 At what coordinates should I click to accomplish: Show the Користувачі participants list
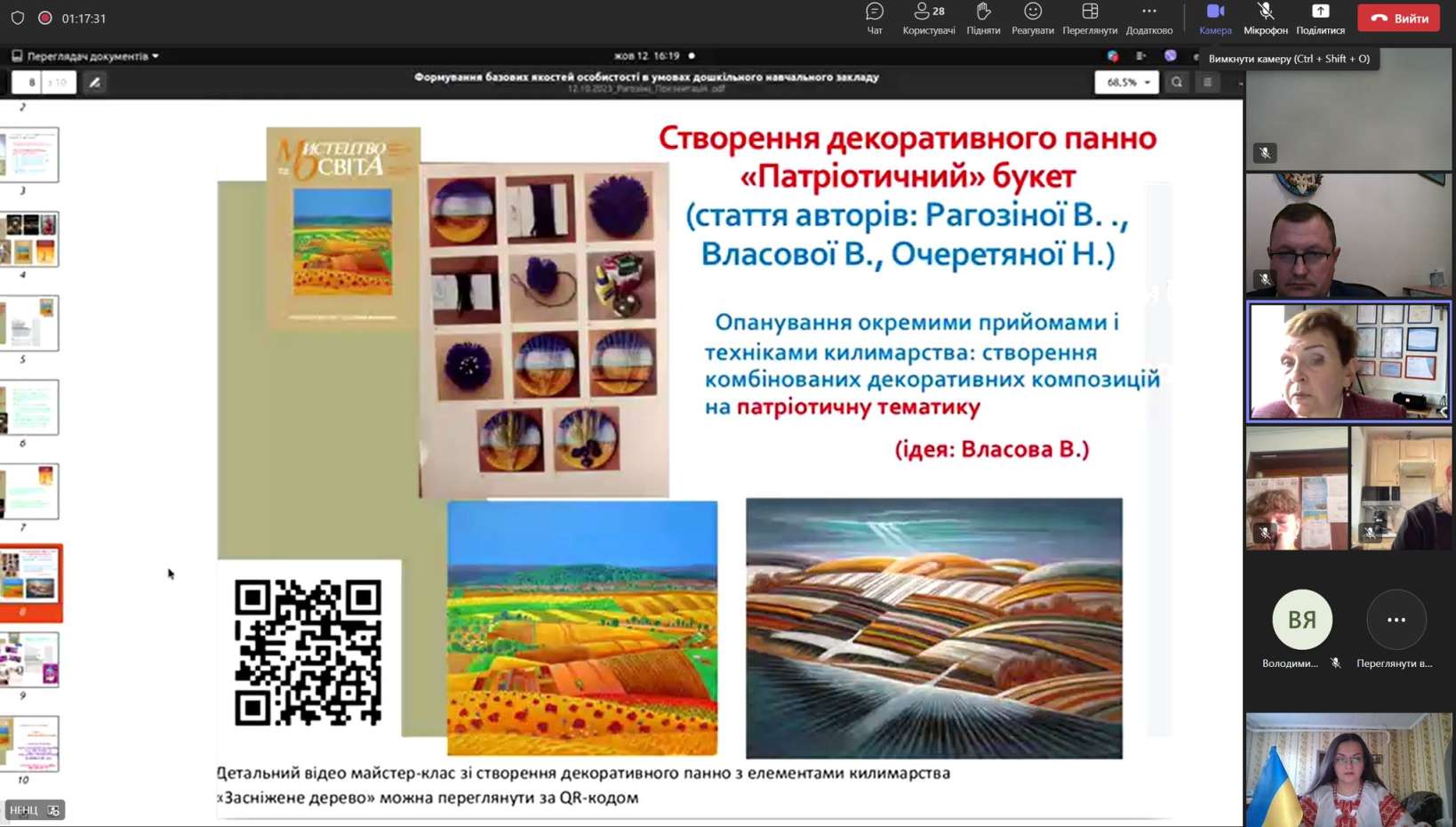[929, 19]
